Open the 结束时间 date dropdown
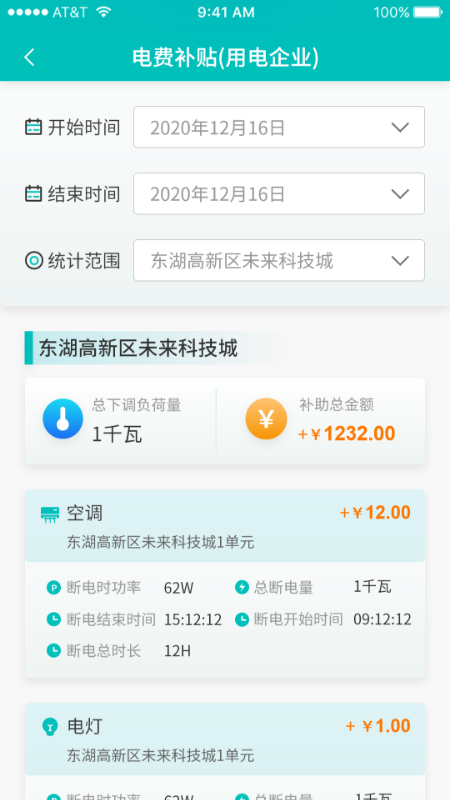 [x=279, y=194]
